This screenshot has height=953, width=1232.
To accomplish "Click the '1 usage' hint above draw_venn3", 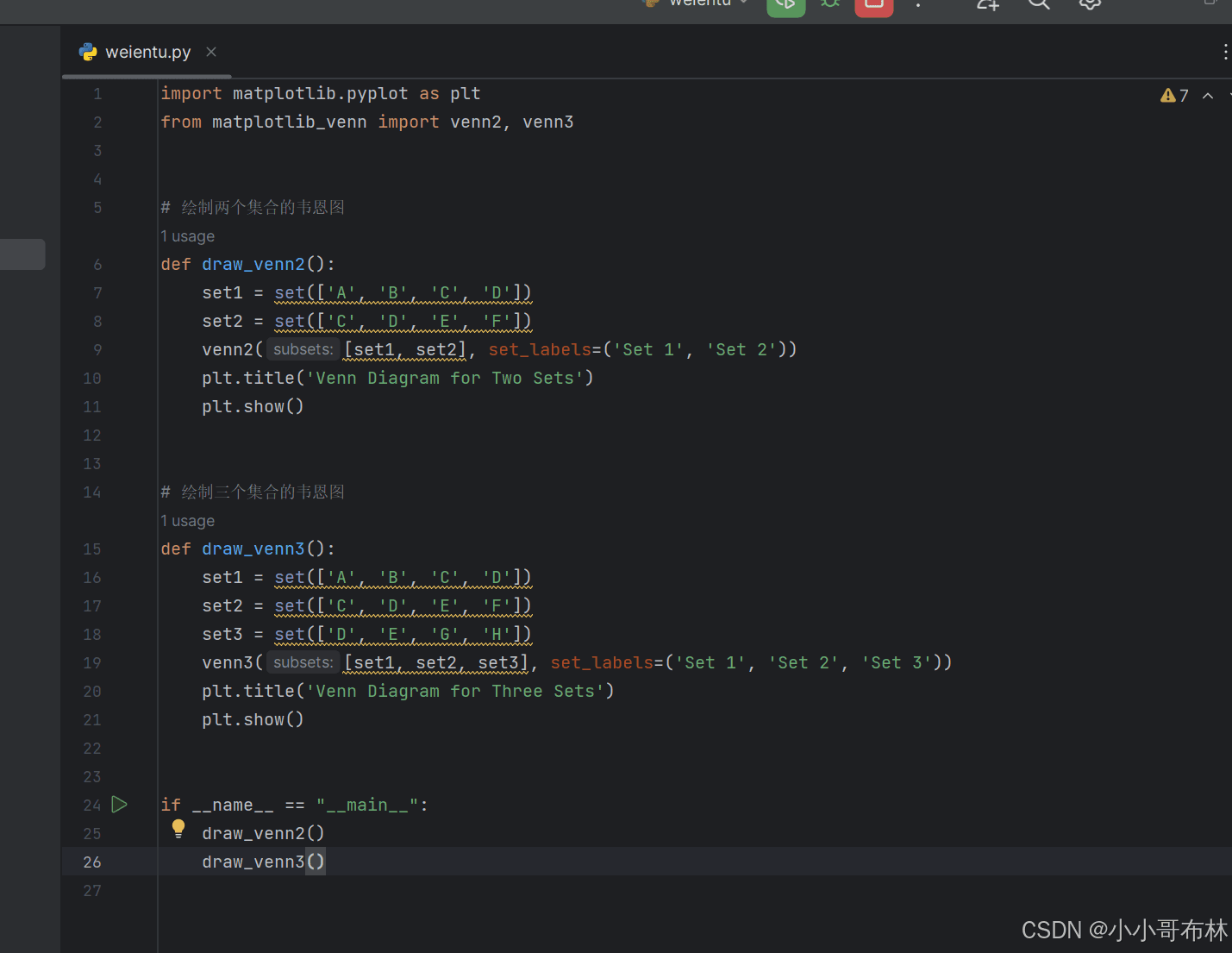I will click(x=187, y=521).
